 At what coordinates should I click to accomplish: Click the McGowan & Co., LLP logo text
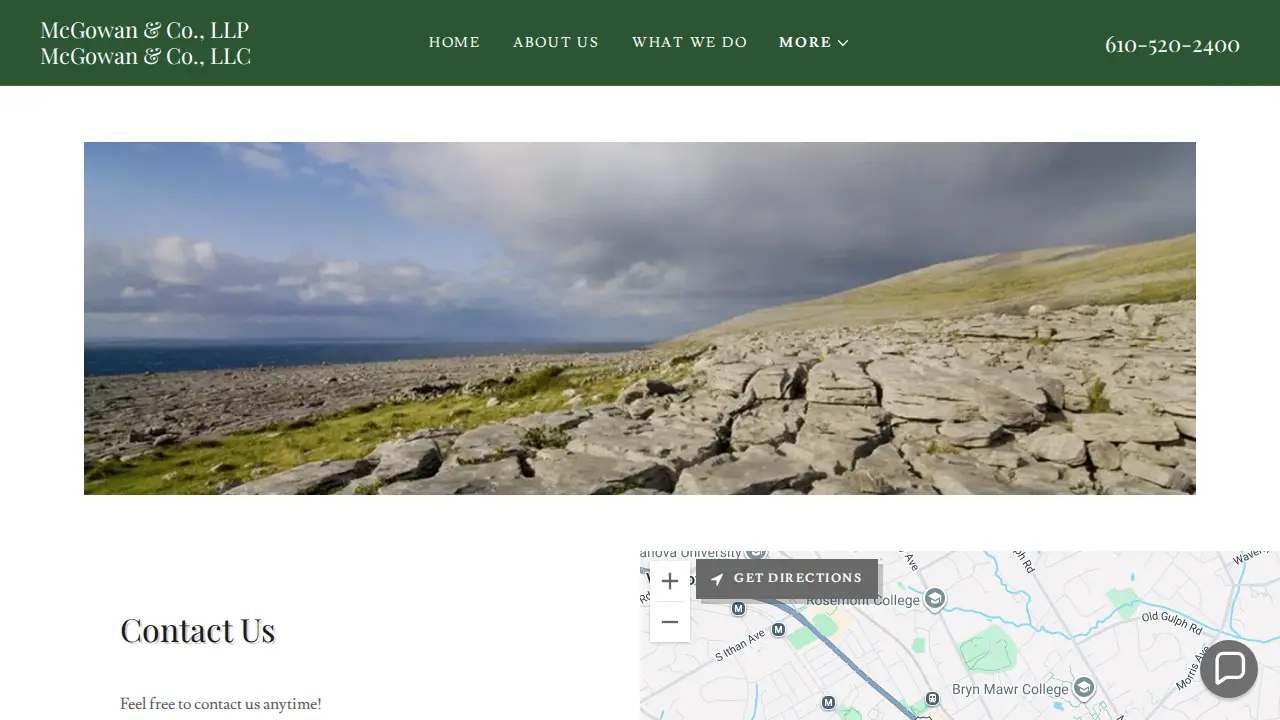coord(145,30)
